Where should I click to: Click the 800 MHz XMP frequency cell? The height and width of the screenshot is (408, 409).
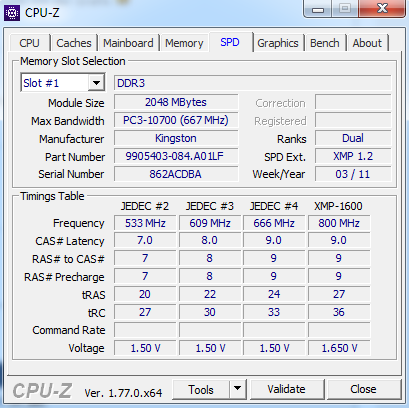pyautogui.click(x=339, y=223)
